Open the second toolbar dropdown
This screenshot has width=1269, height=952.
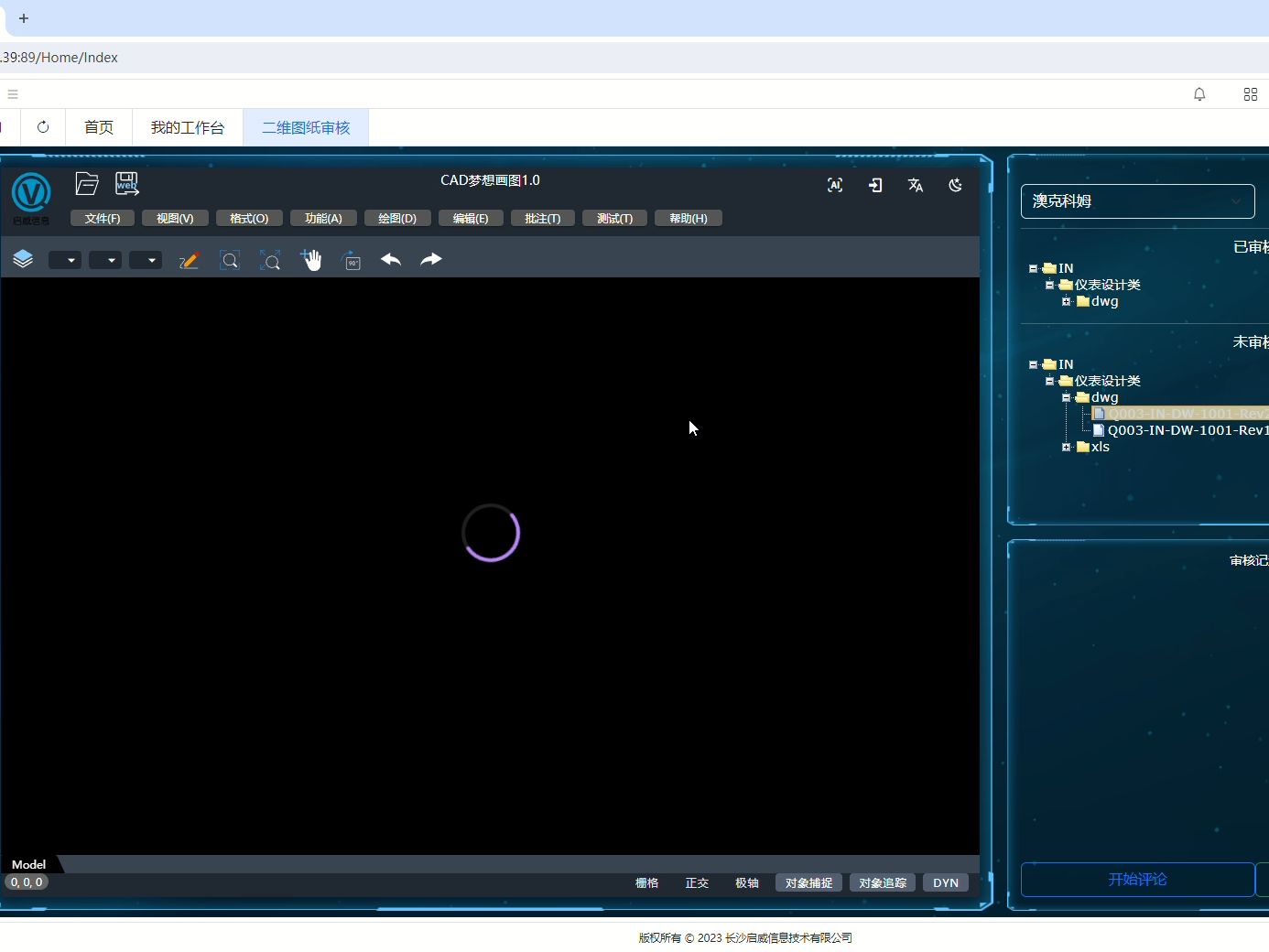point(105,260)
